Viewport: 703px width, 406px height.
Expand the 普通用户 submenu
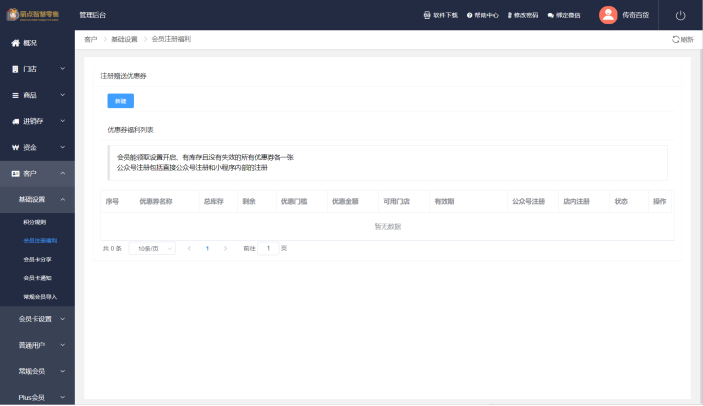tap(37, 345)
